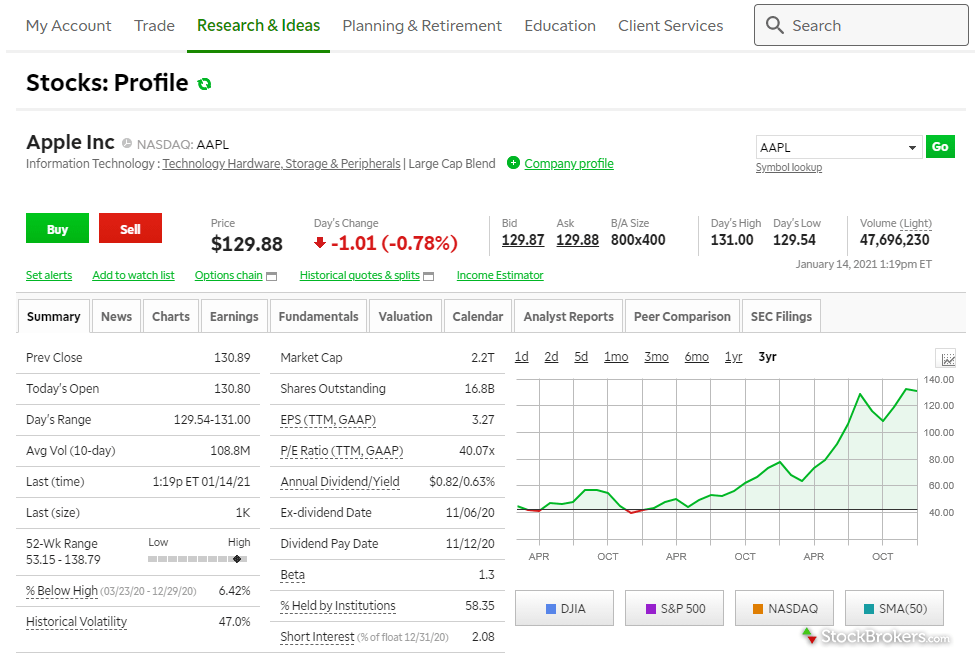Switch to the Fundamentals tab

[318, 316]
